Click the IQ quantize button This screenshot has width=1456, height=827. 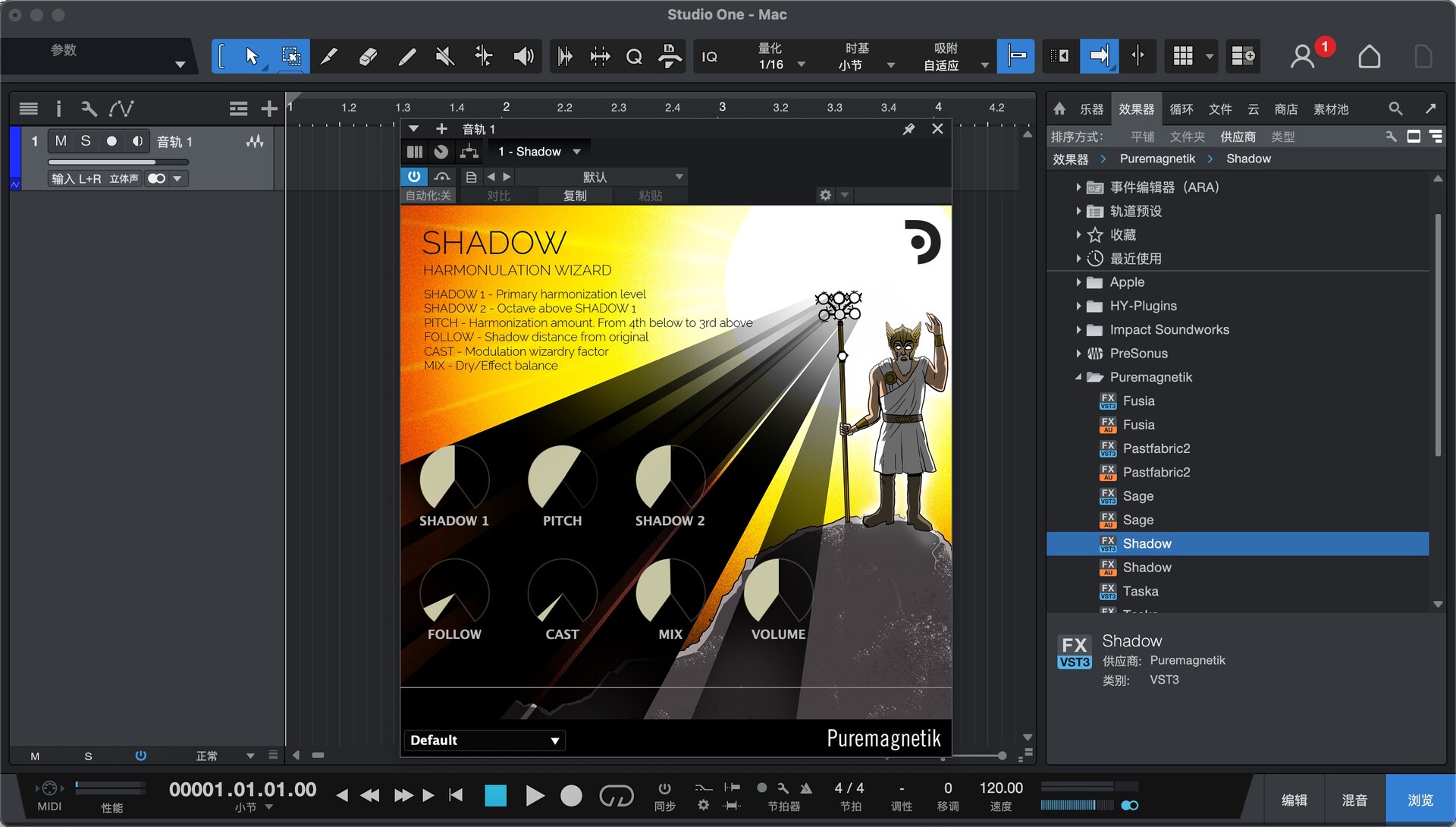(x=710, y=57)
